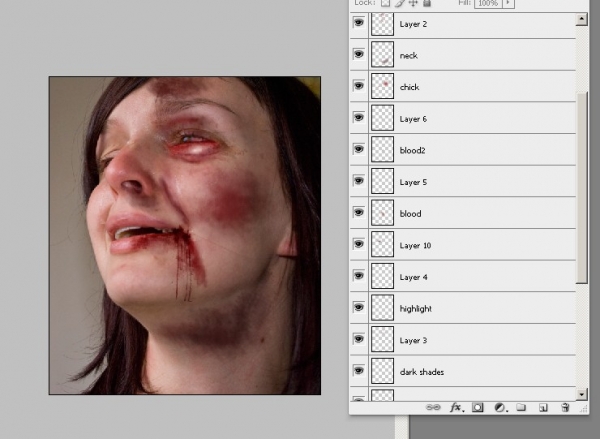
Task: Click the face photo on the canvas
Action: pos(185,235)
